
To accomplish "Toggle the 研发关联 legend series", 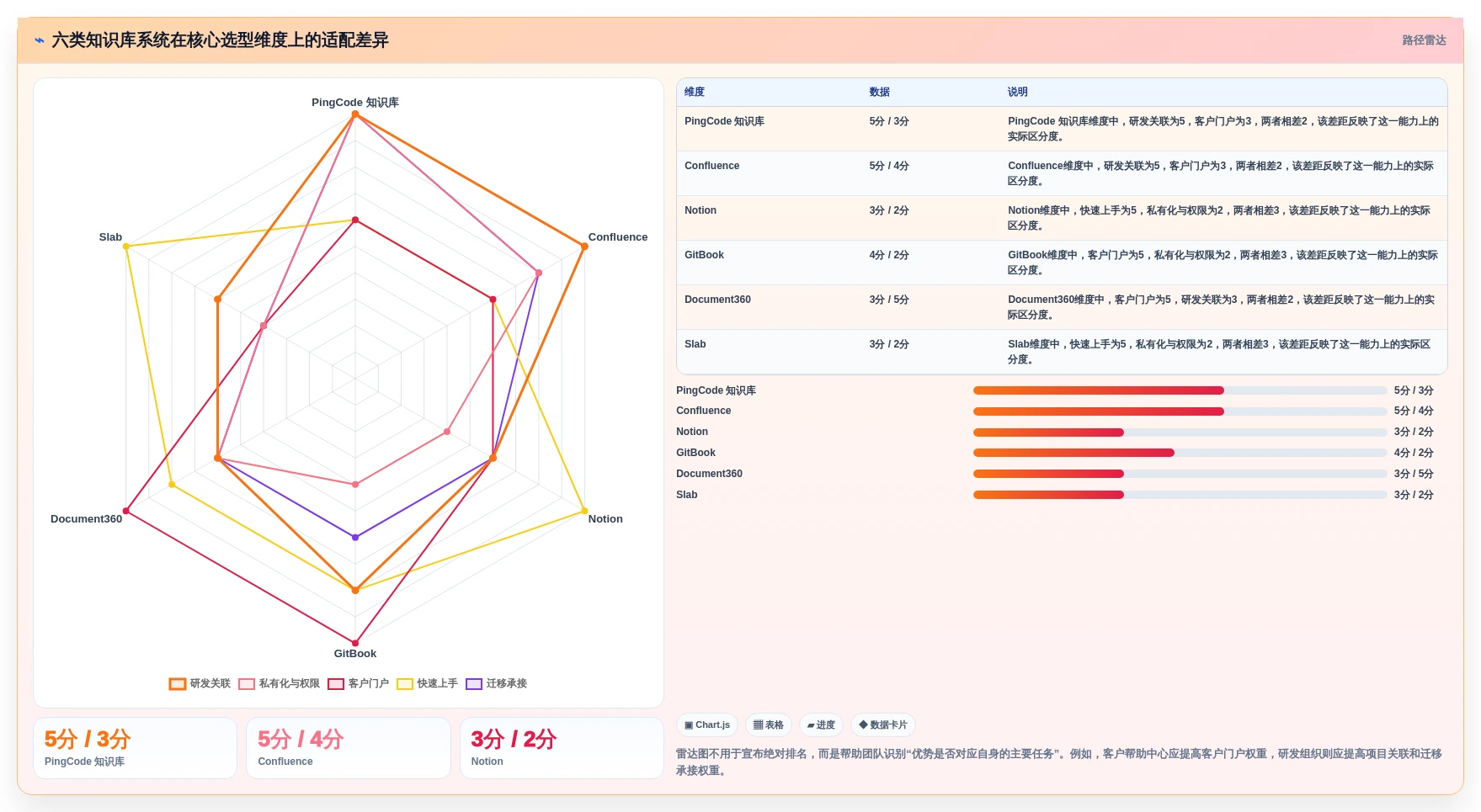I will [x=200, y=683].
